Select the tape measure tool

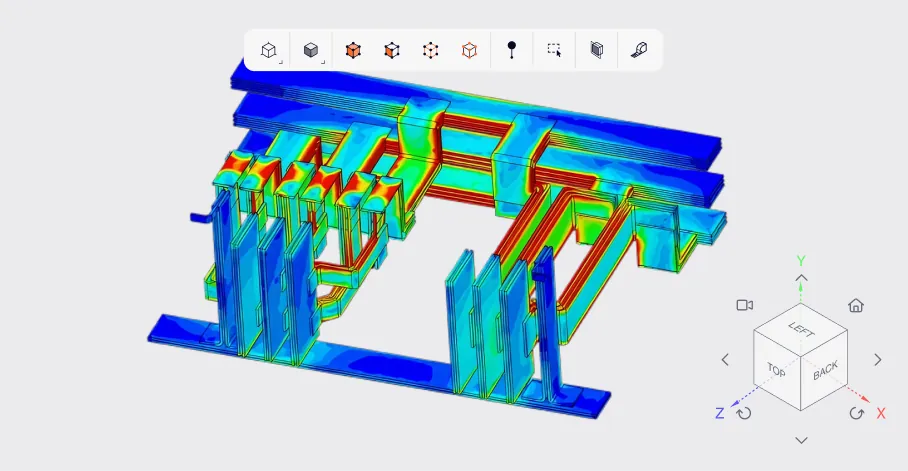pos(639,50)
